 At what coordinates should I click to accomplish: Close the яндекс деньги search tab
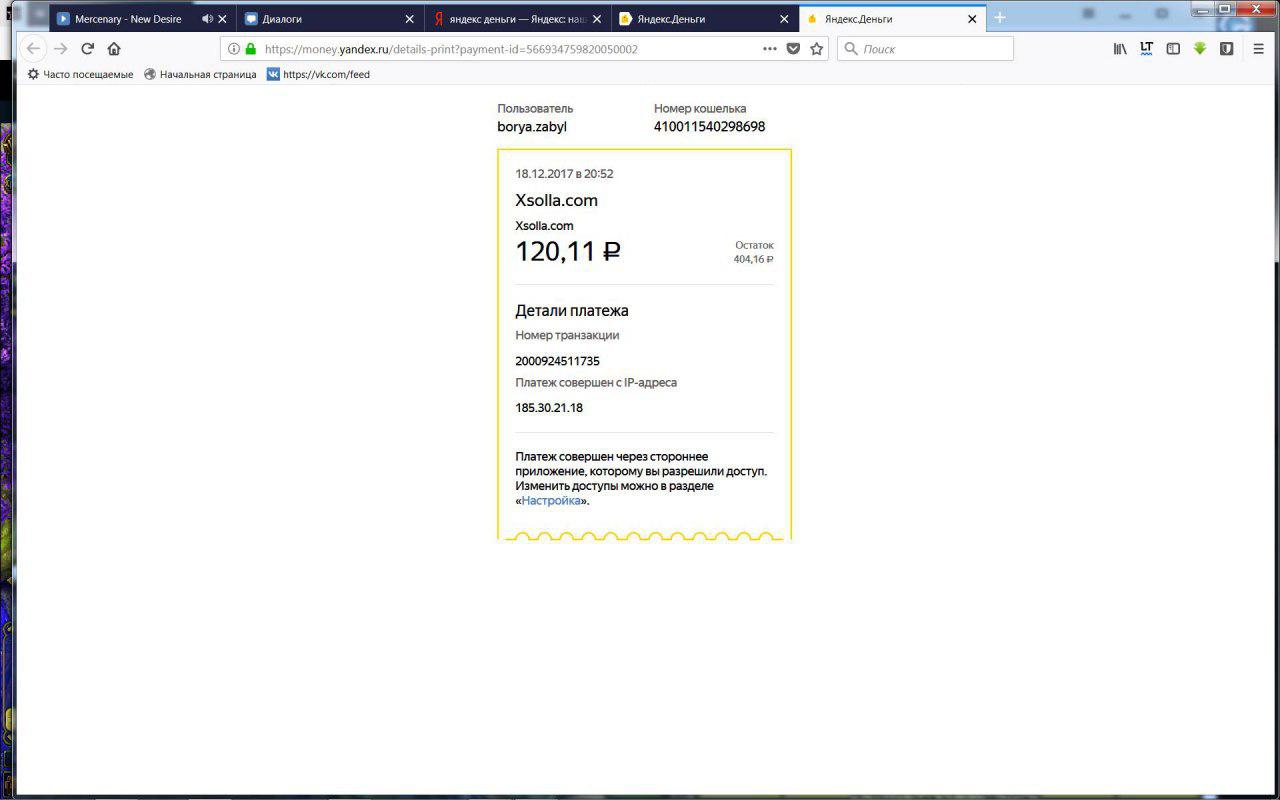tap(597, 19)
